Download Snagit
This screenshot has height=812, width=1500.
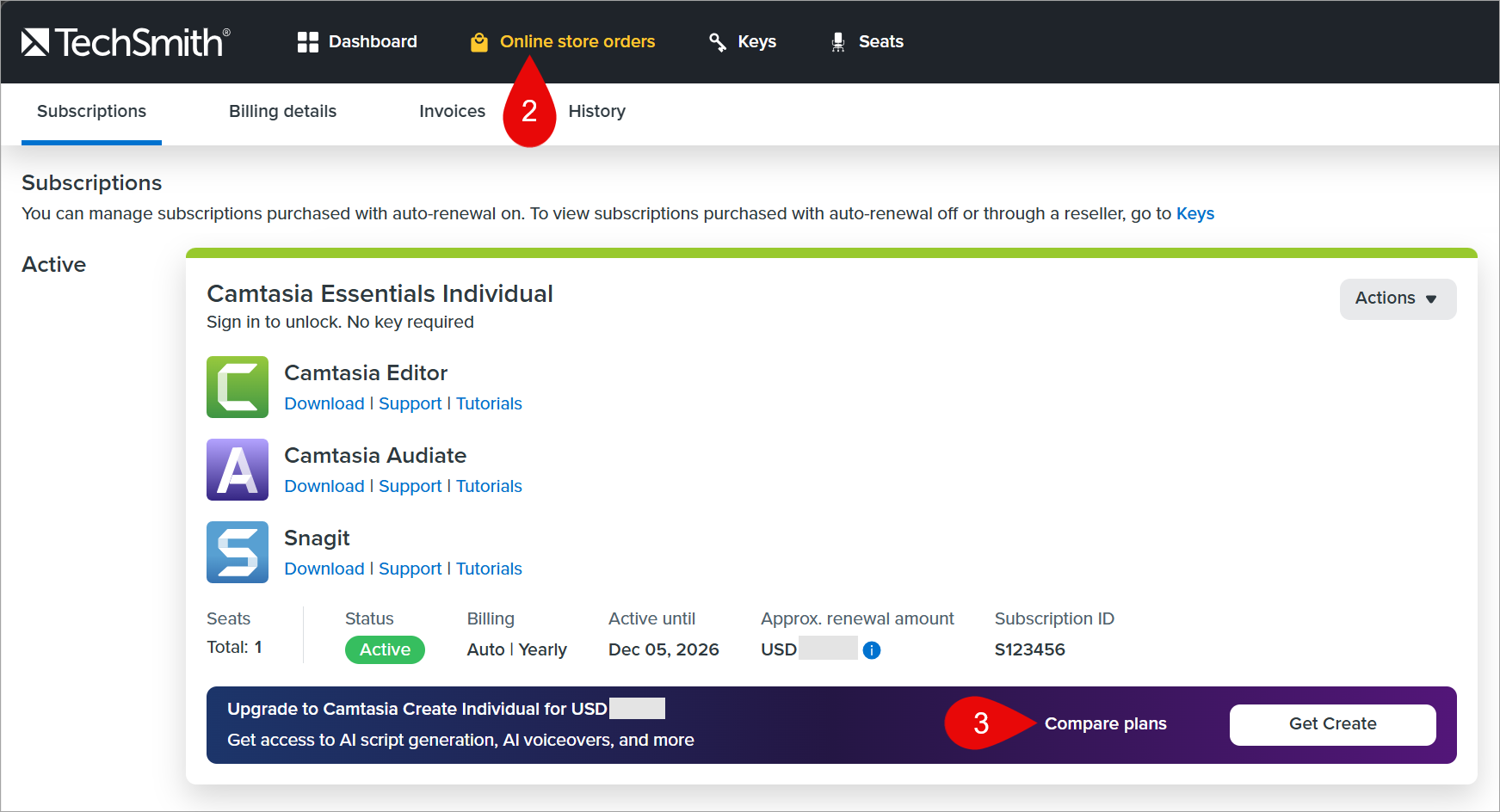pos(324,569)
